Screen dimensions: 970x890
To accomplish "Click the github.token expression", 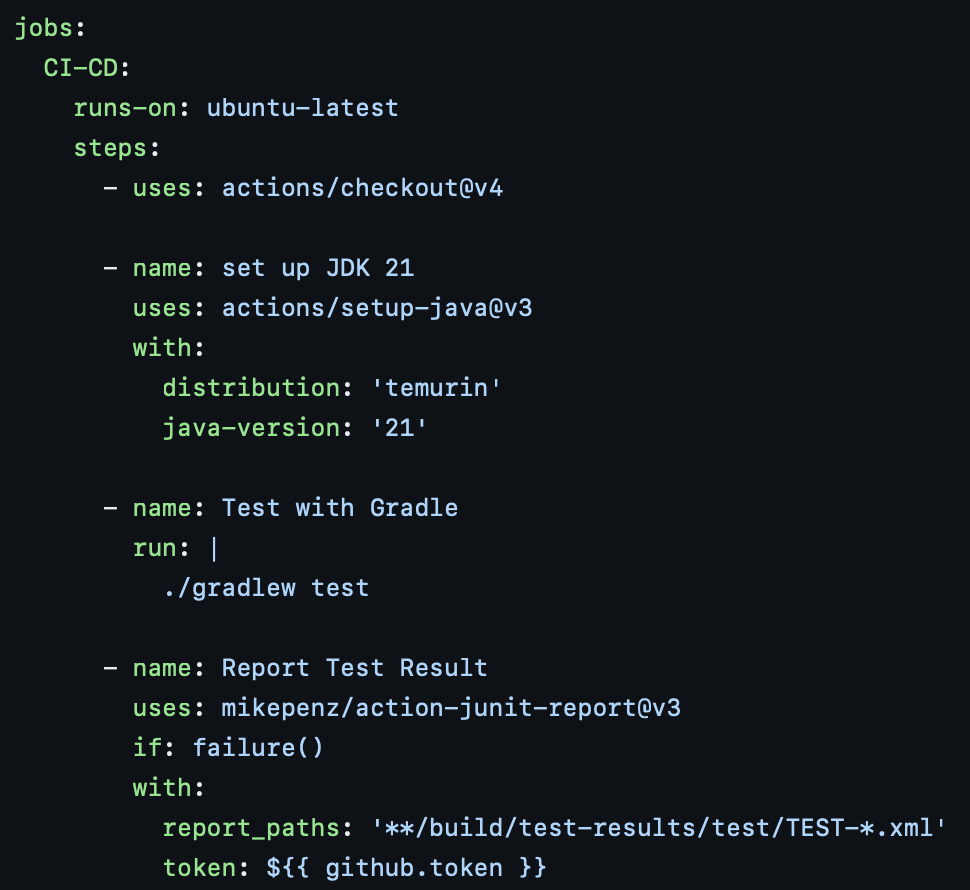I will [406, 868].
